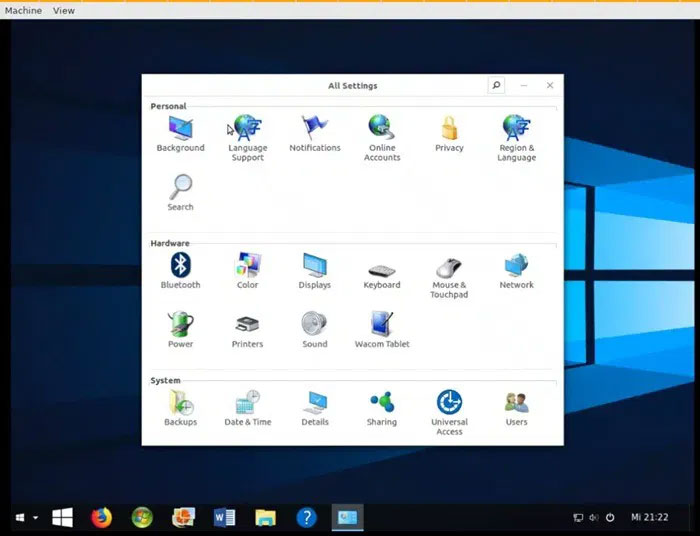Open the clock showing Mi 21:22
The image size is (700, 536).
[650, 517]
